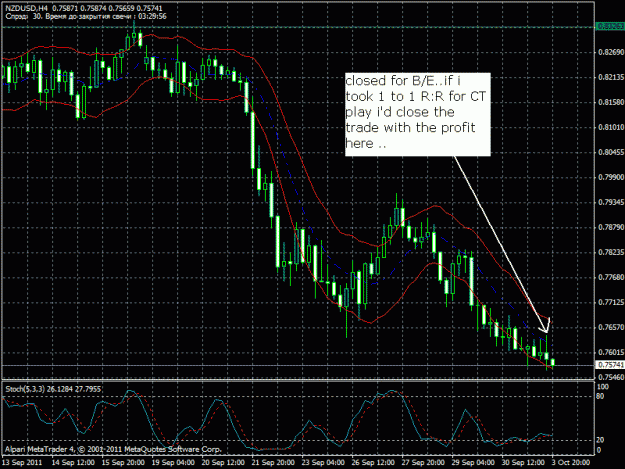Select the stochastic scale value 20
The width and height of the screenshot is (625, 469).
(x=601, y=440)
